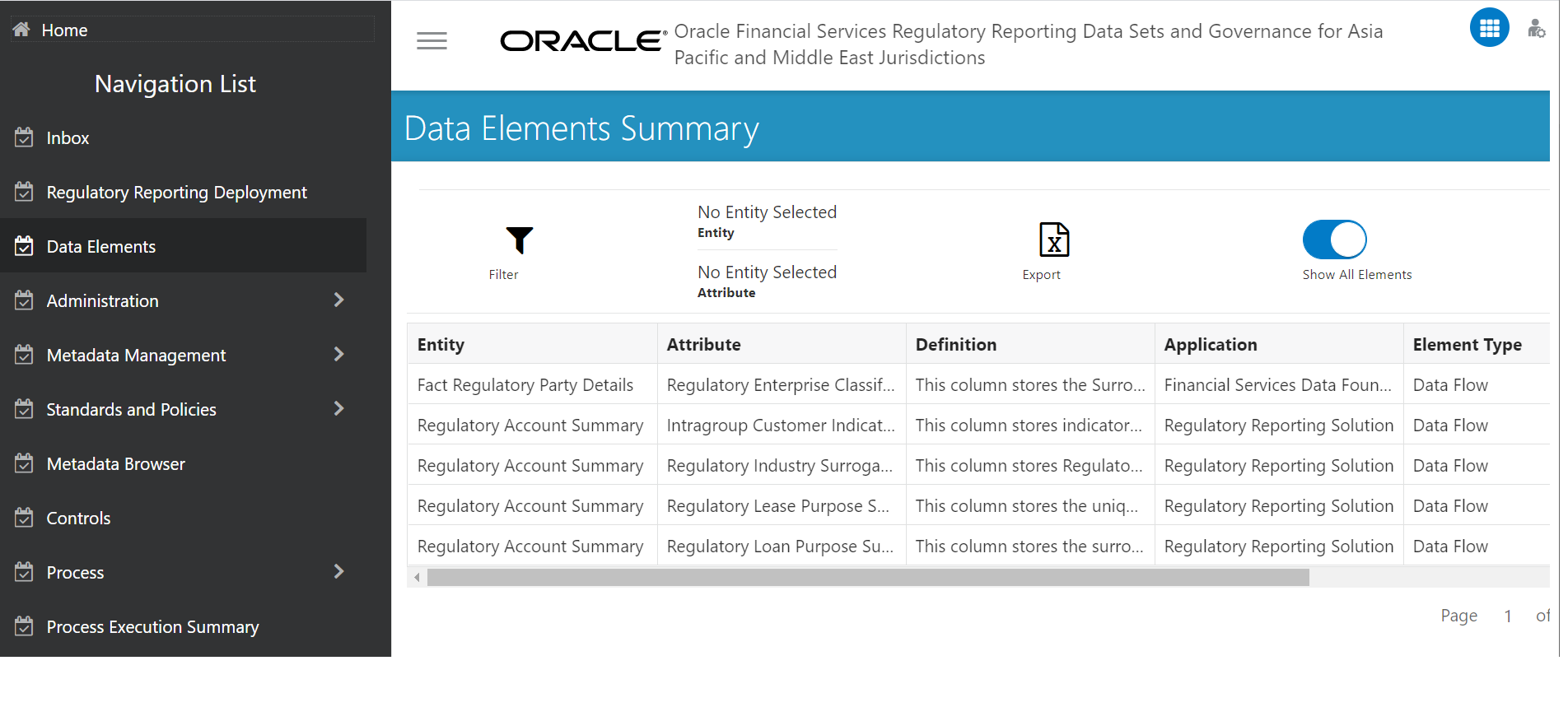Click the table horizontal scrollbar thumb

click(x=868, y=578)
